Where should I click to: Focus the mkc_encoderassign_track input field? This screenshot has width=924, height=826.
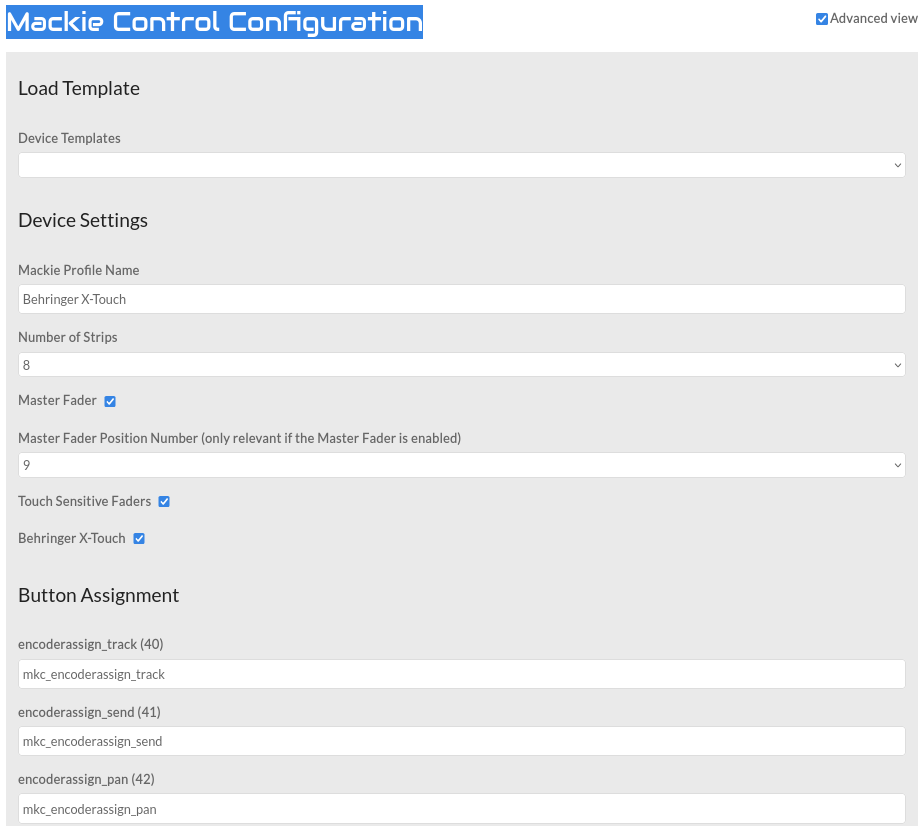pyautogui.click(x=461, y=674)
